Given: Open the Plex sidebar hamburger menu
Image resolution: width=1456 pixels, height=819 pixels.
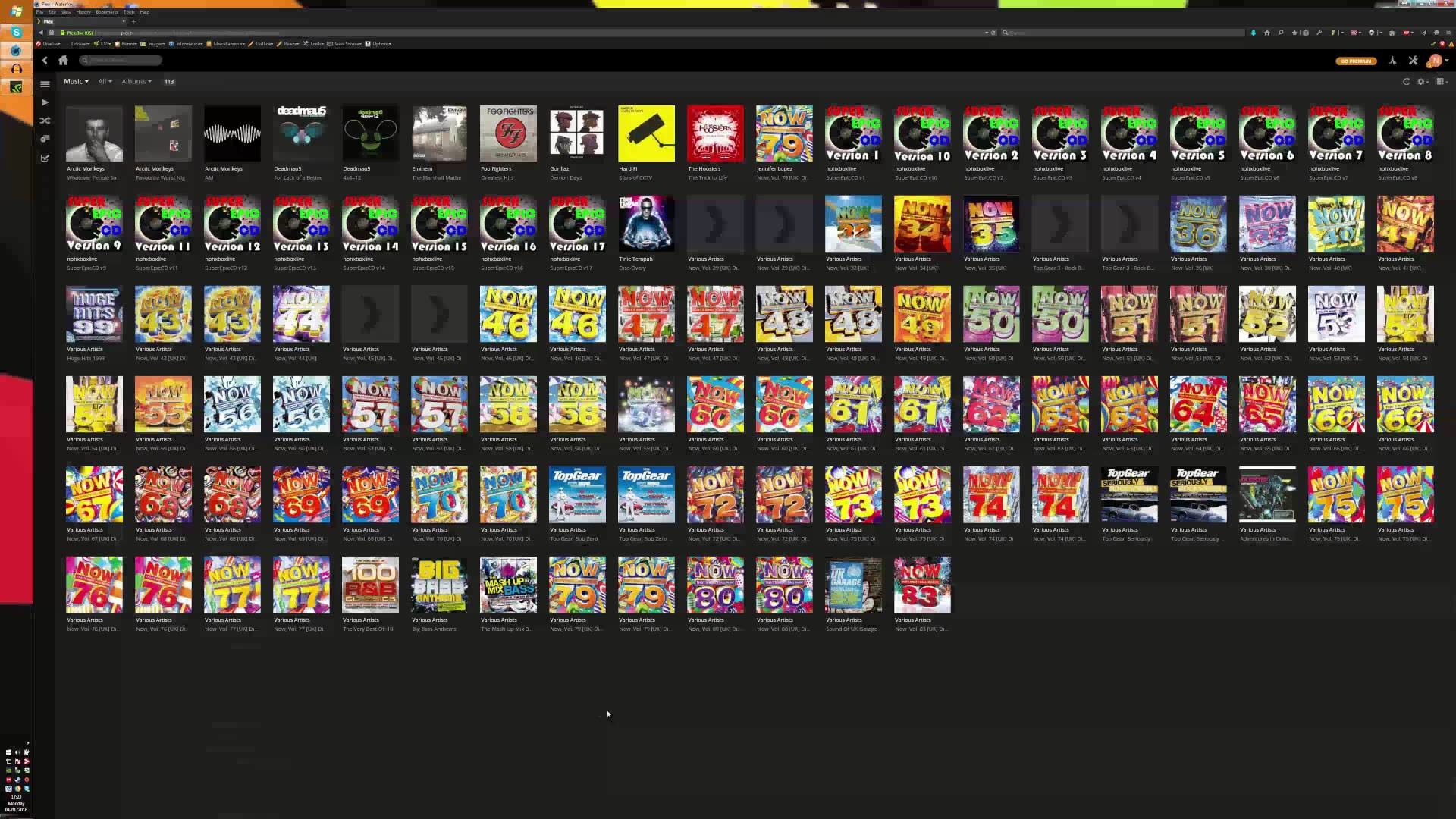Looking at the screenshot, I should (x=45, y=84).
